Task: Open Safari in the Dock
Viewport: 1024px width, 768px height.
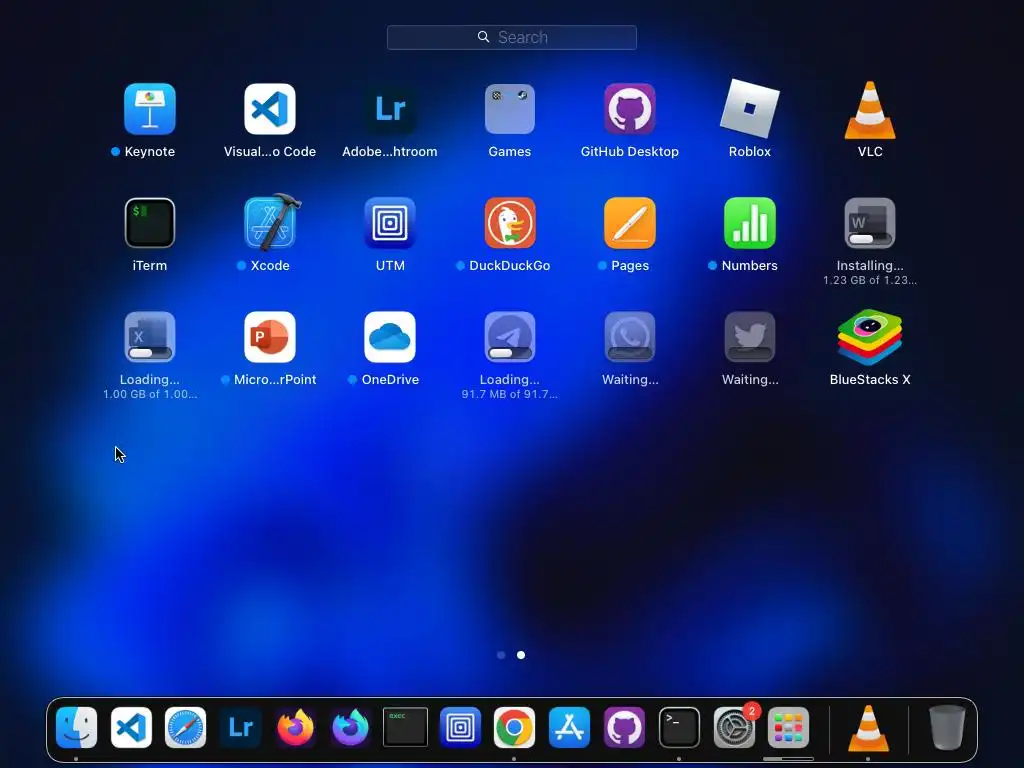Action: (185, 728)
